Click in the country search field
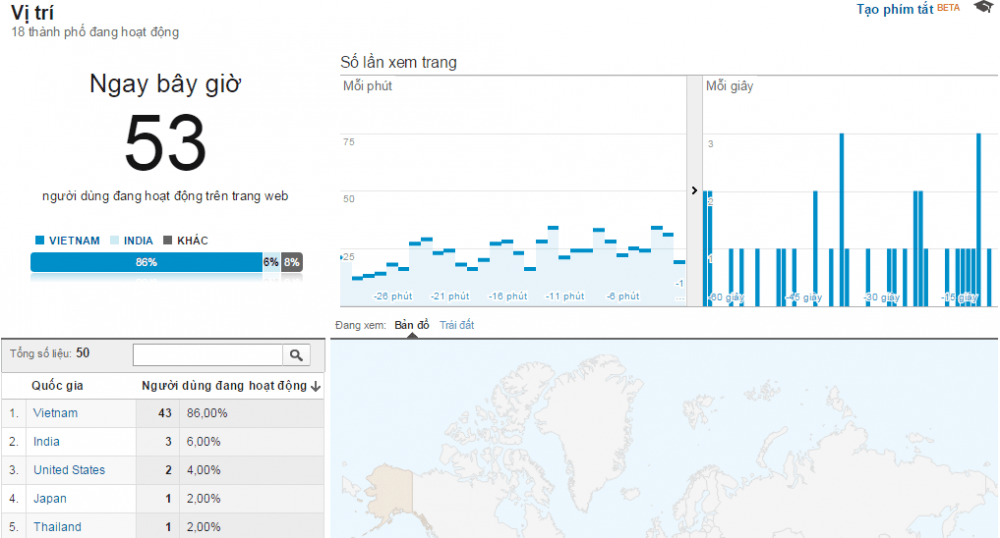The height and width of the screenshot is (538, 1000). [207, 355]
